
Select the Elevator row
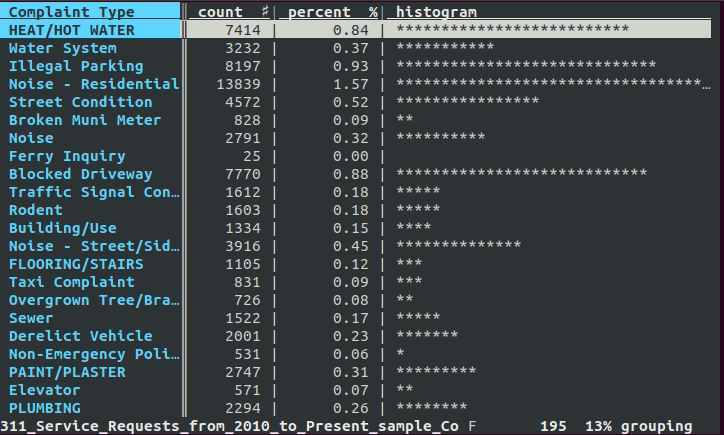pos(356,390)
